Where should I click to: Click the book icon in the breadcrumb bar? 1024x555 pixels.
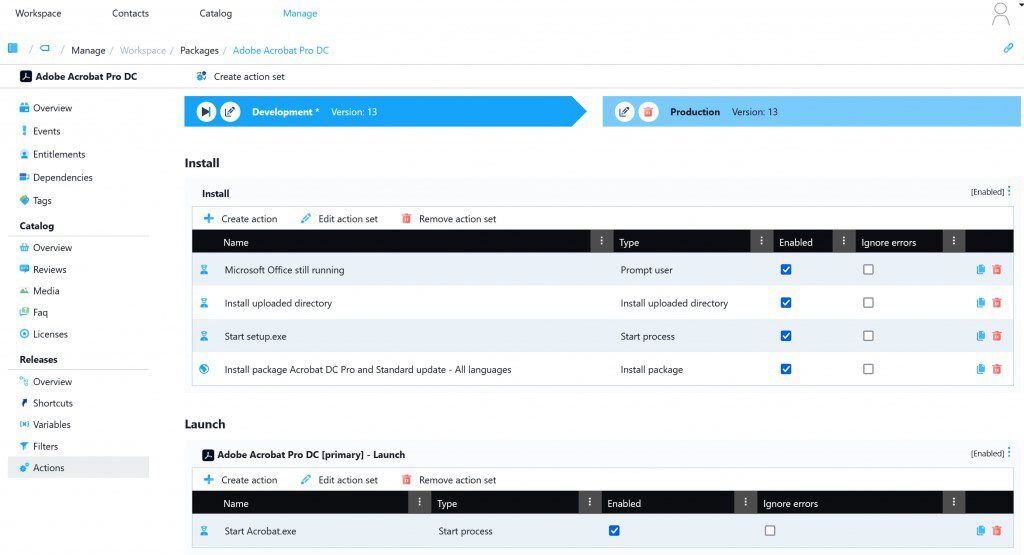tap(12, 48)
